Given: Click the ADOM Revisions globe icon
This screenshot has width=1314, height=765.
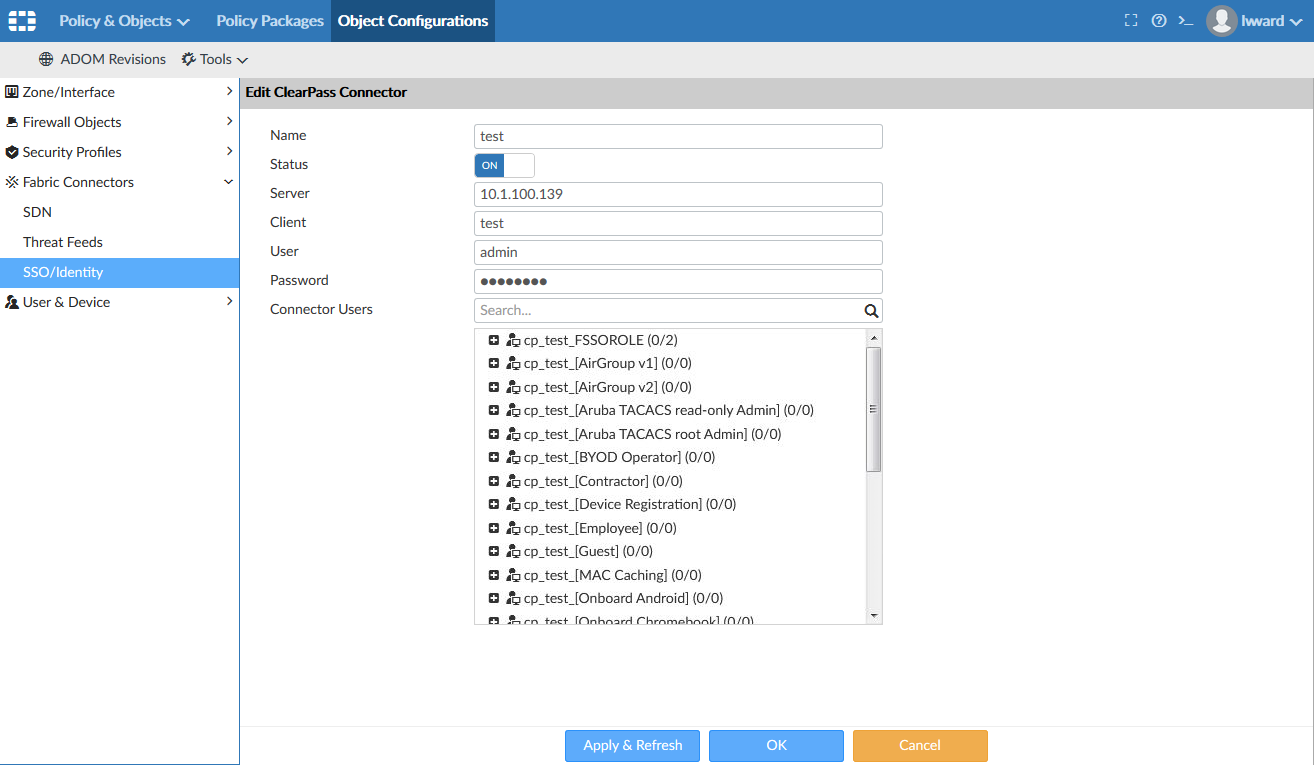Looking at the screenshot, I should [x=46, y=59].
